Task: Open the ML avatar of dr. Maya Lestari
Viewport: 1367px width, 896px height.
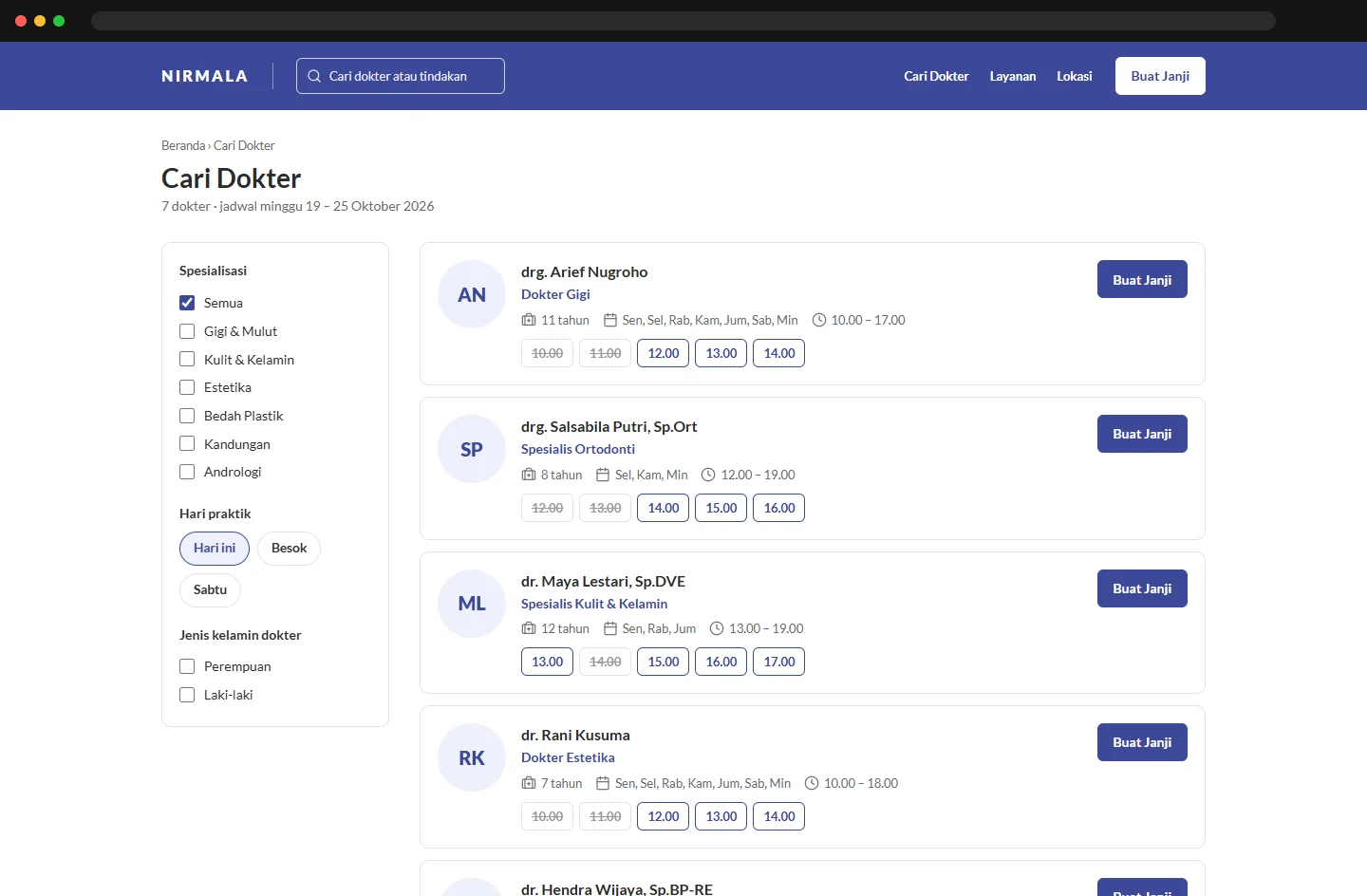Action: click(x=472, y=604)
